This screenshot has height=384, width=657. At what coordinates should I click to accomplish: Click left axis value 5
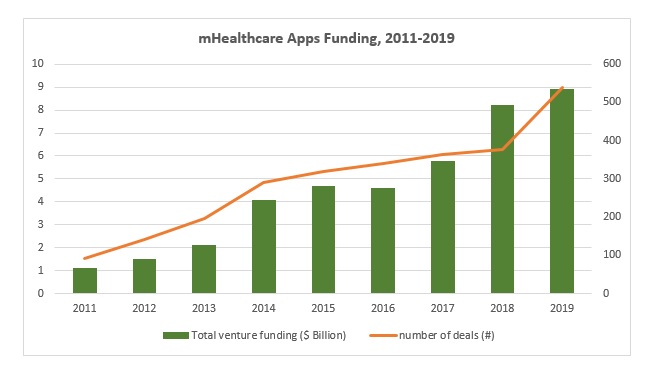coord(41,179)
